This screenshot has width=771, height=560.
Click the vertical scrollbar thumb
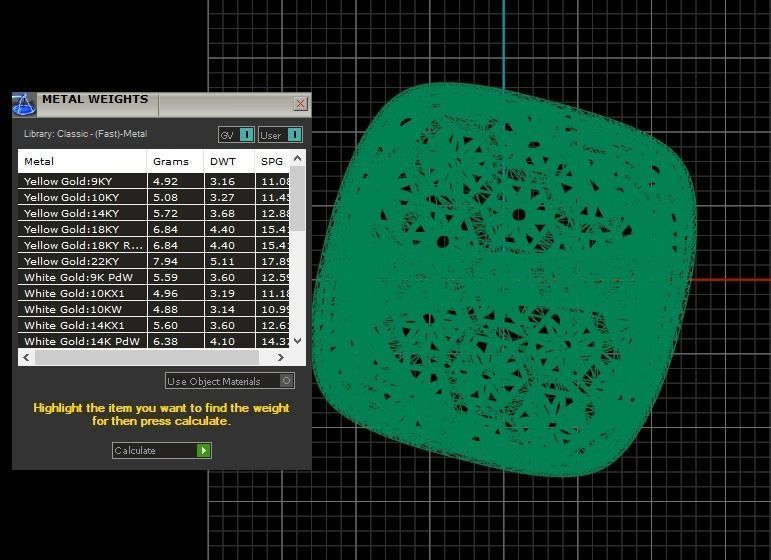[x=297, y=199]
